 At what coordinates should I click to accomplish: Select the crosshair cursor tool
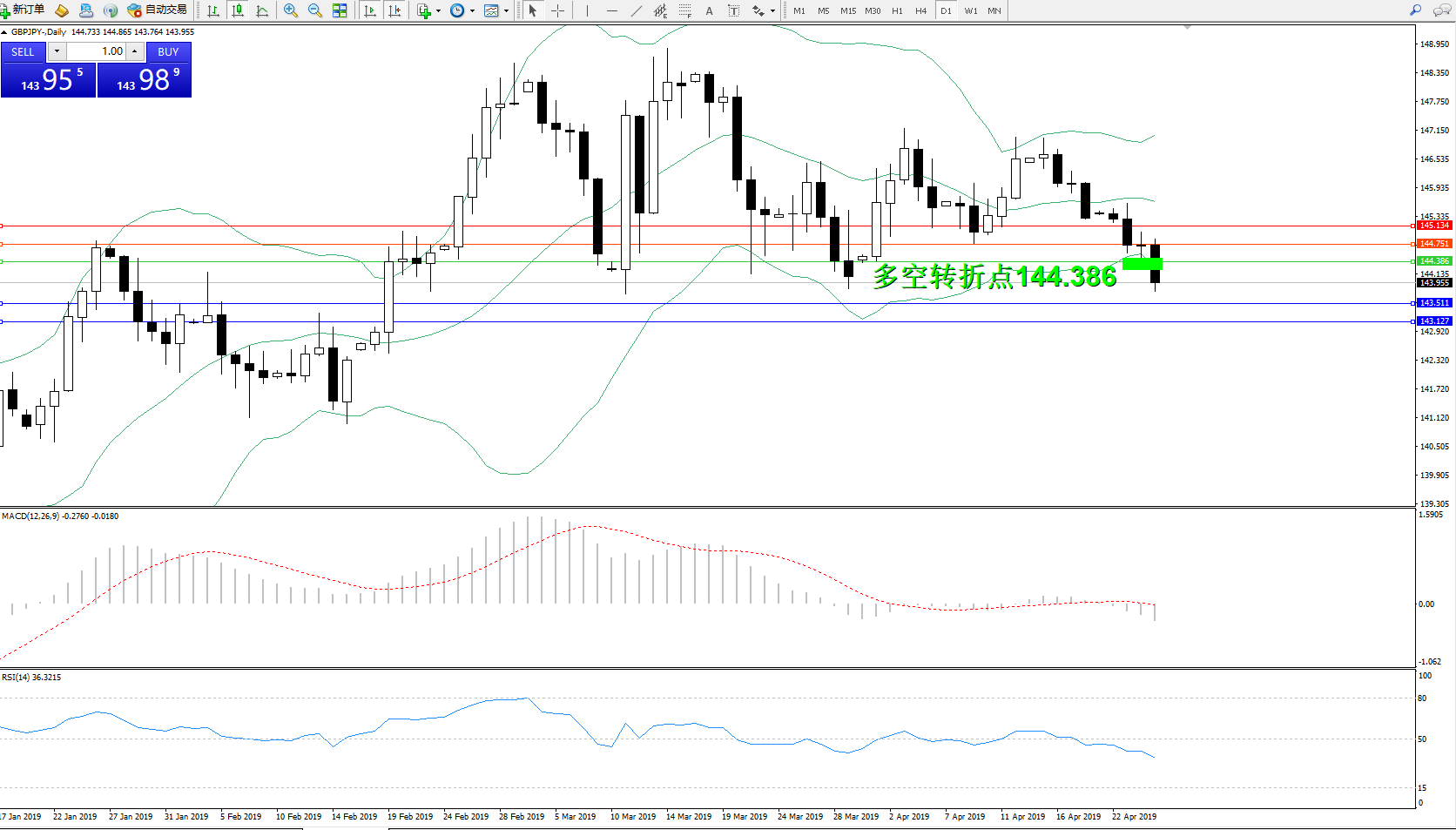click(x=558, y=10)
